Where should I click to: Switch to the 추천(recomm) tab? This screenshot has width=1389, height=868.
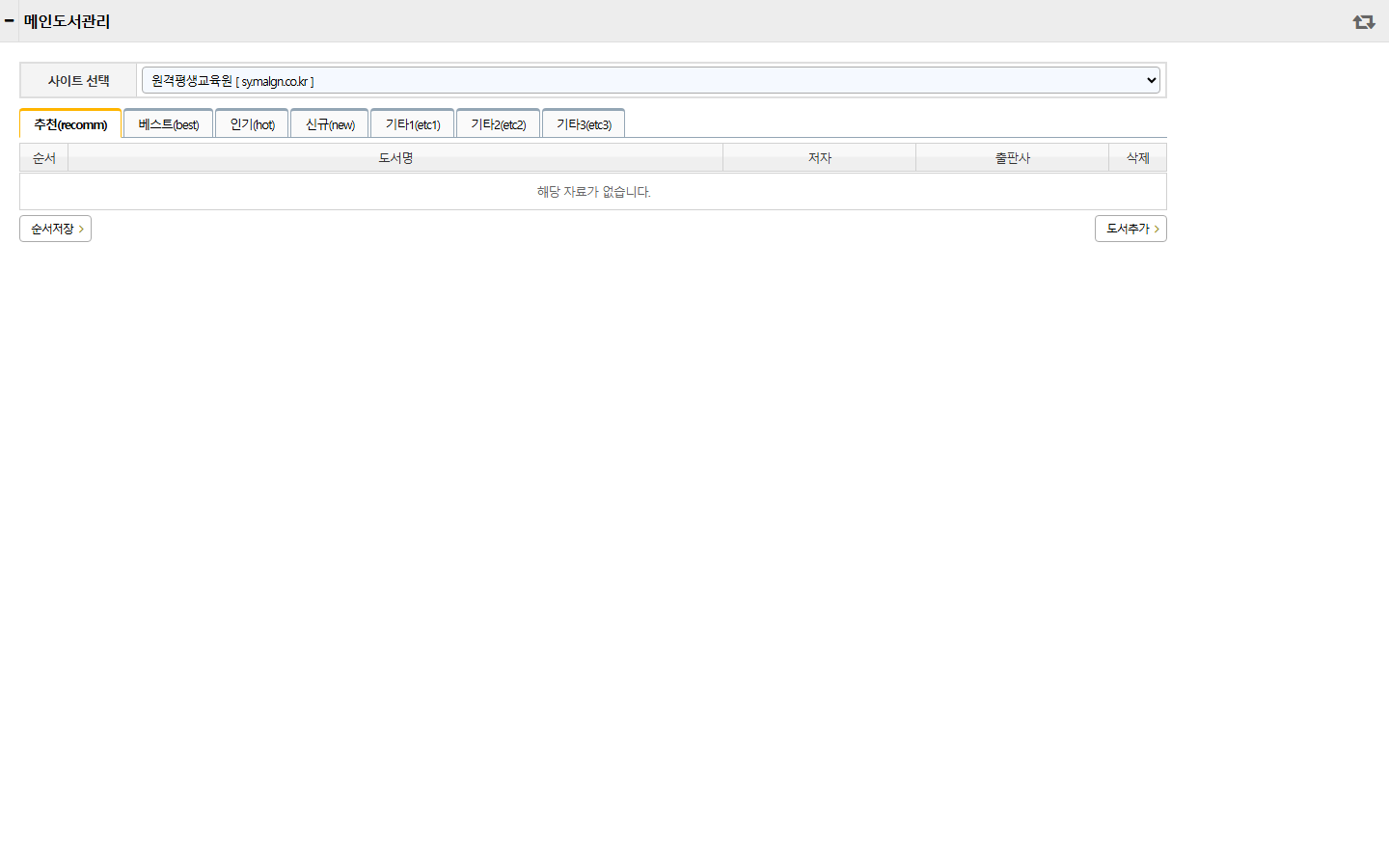click(70, 123)
